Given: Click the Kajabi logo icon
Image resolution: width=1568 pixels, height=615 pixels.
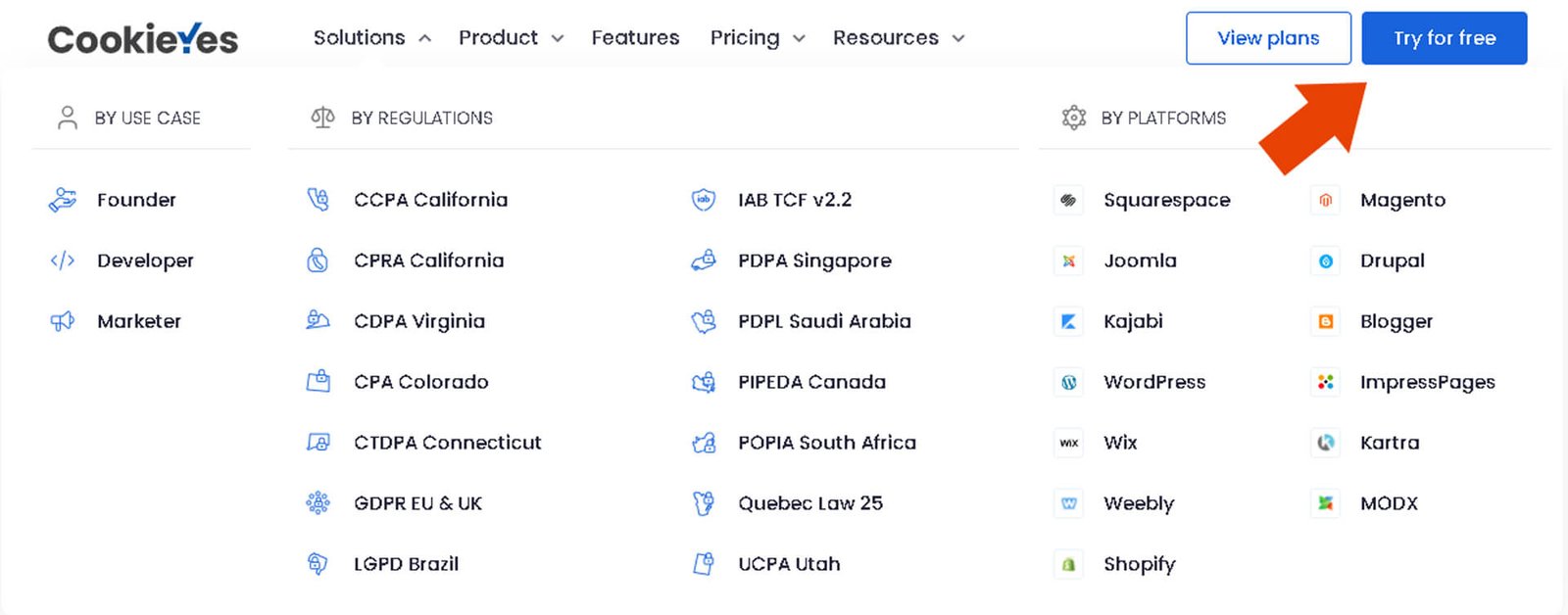Looking at the screenshot, I should [1068, 321].
